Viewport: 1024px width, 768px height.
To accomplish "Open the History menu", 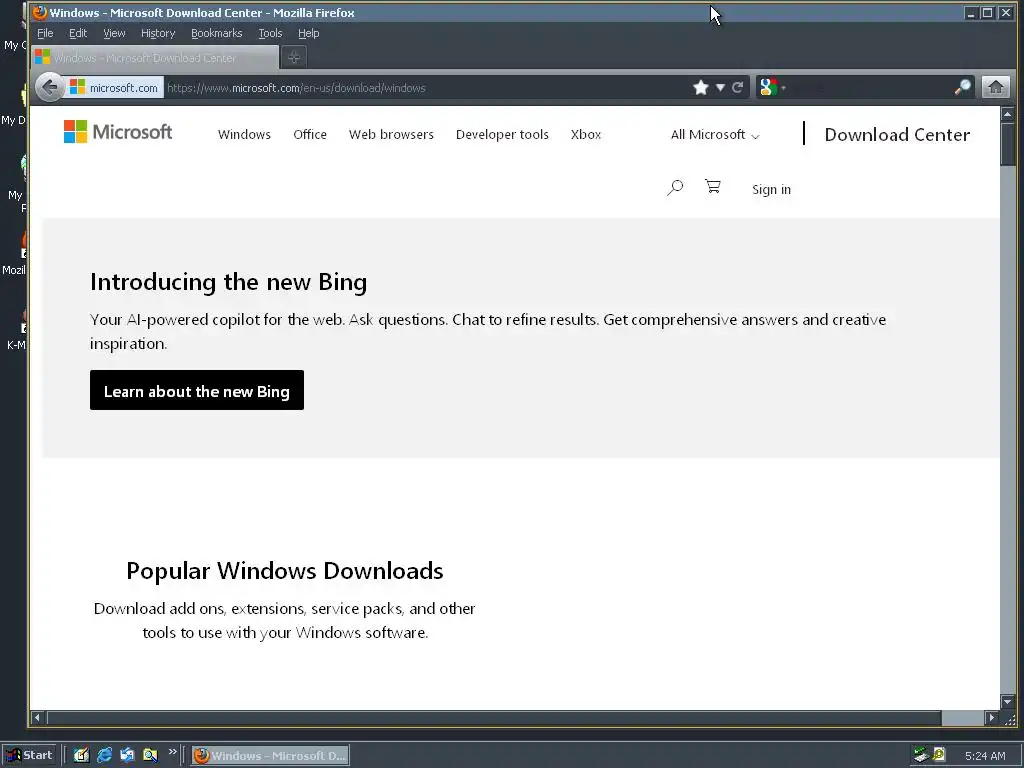I will (158, 33).
